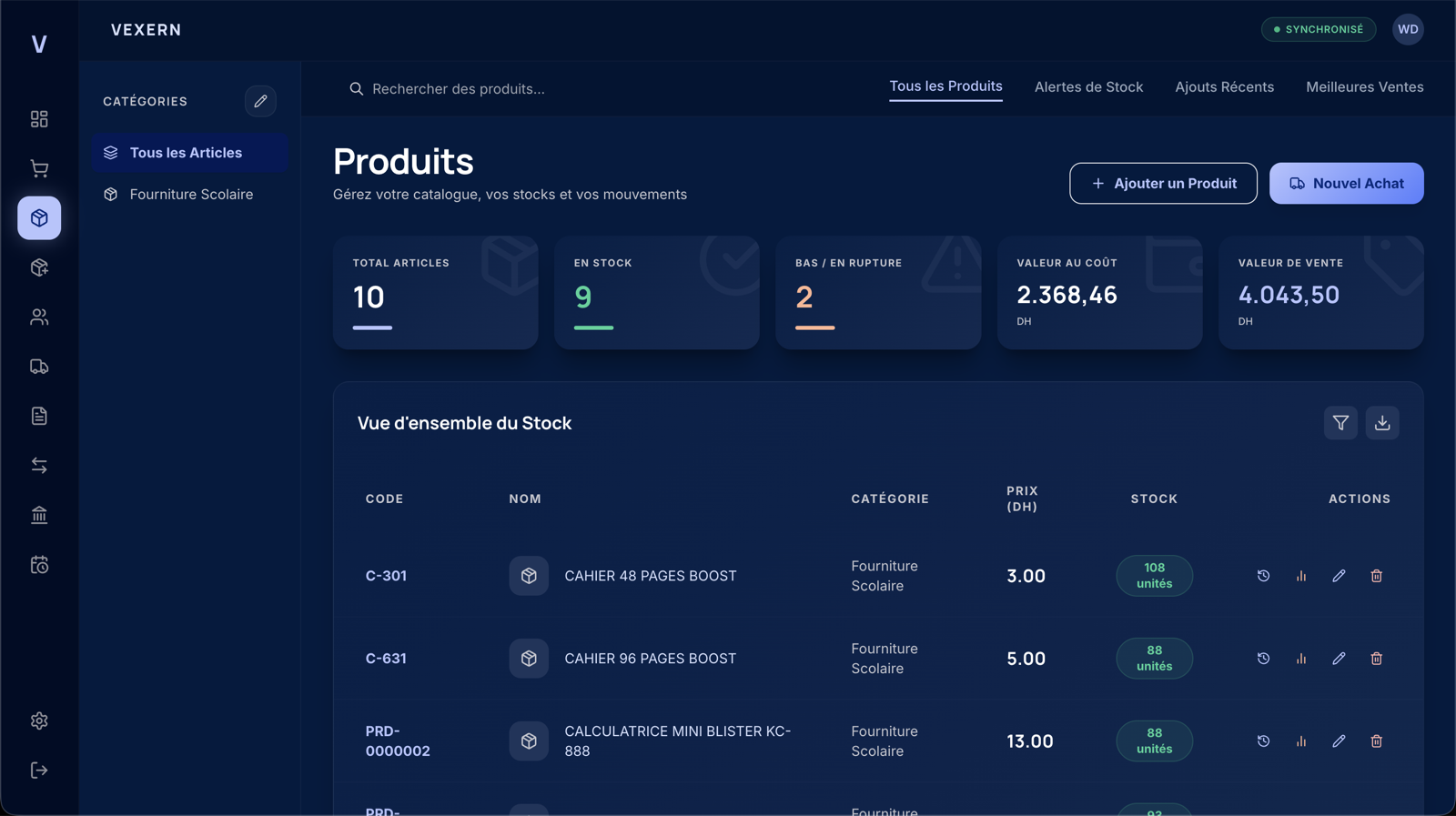Click the CODE column header
This screenshot has width=1456, height=816.
coord(384,499)
